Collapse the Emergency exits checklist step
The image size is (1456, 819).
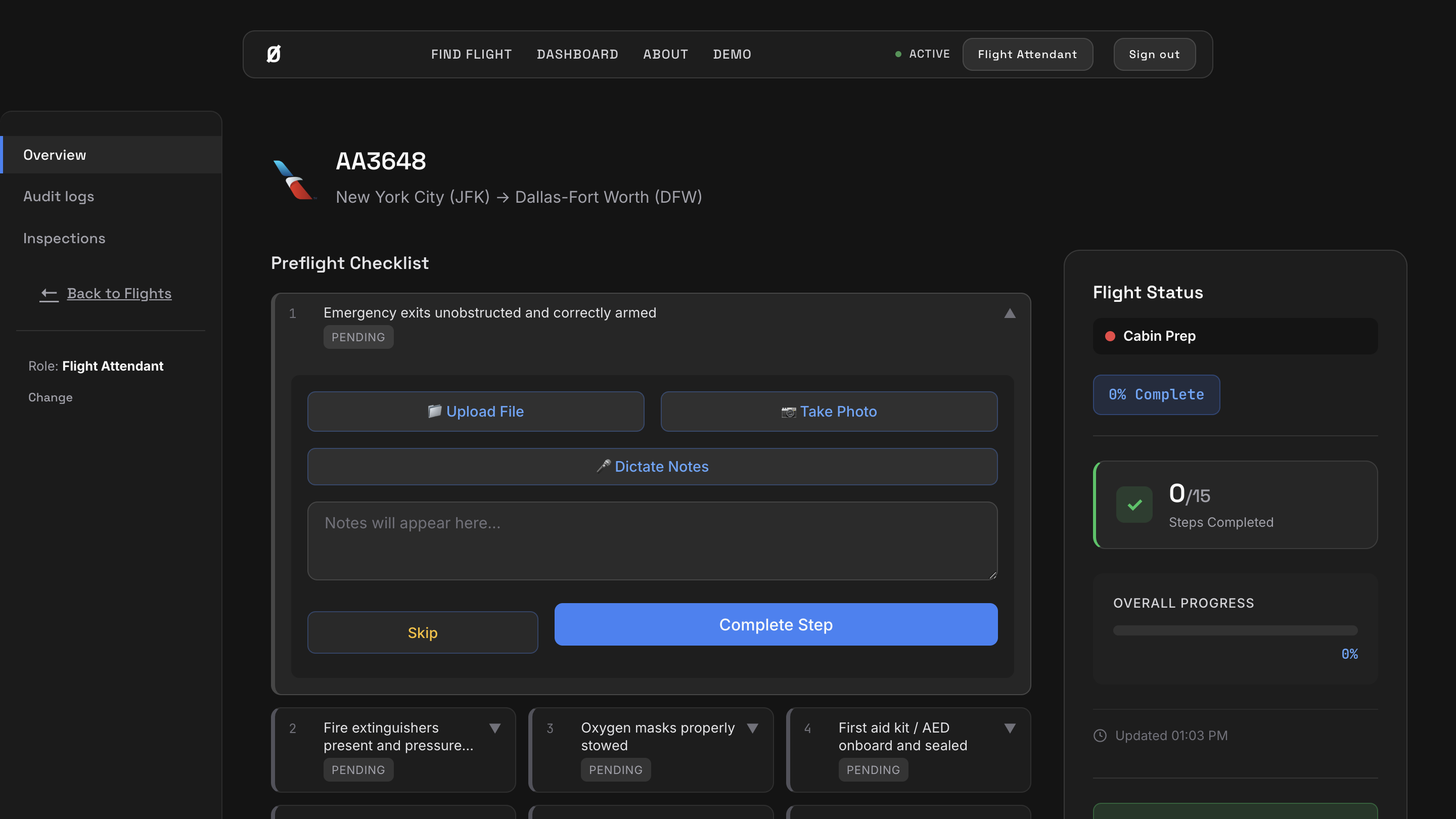pos(1010,313)
